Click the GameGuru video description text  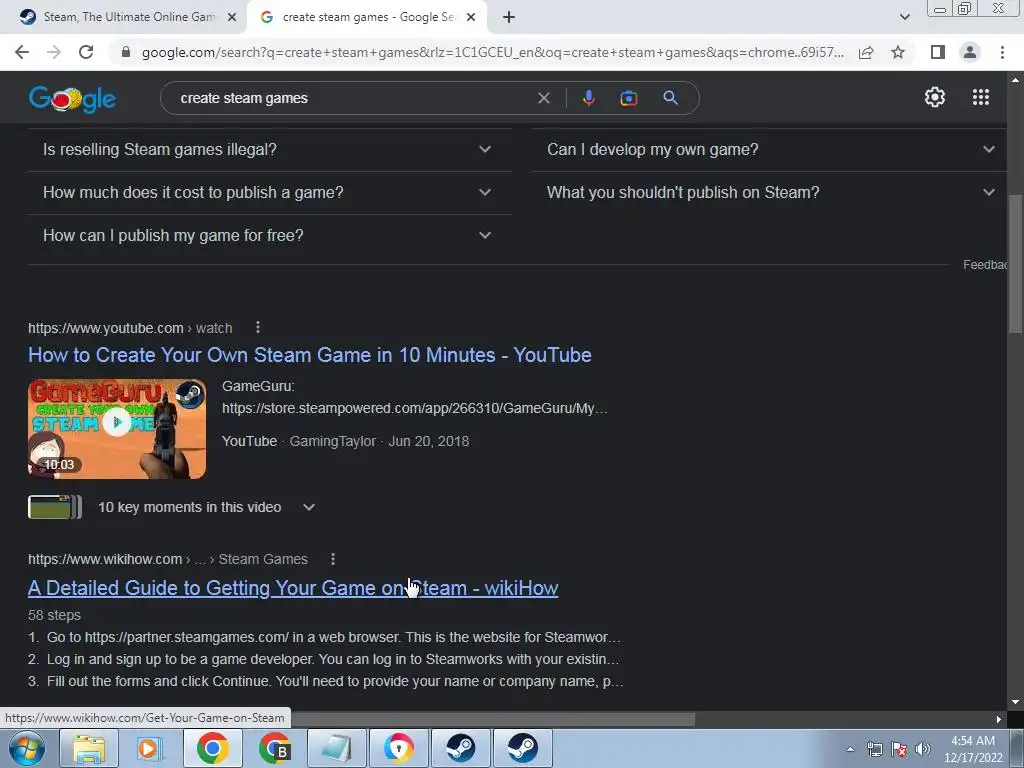(415, 397)
